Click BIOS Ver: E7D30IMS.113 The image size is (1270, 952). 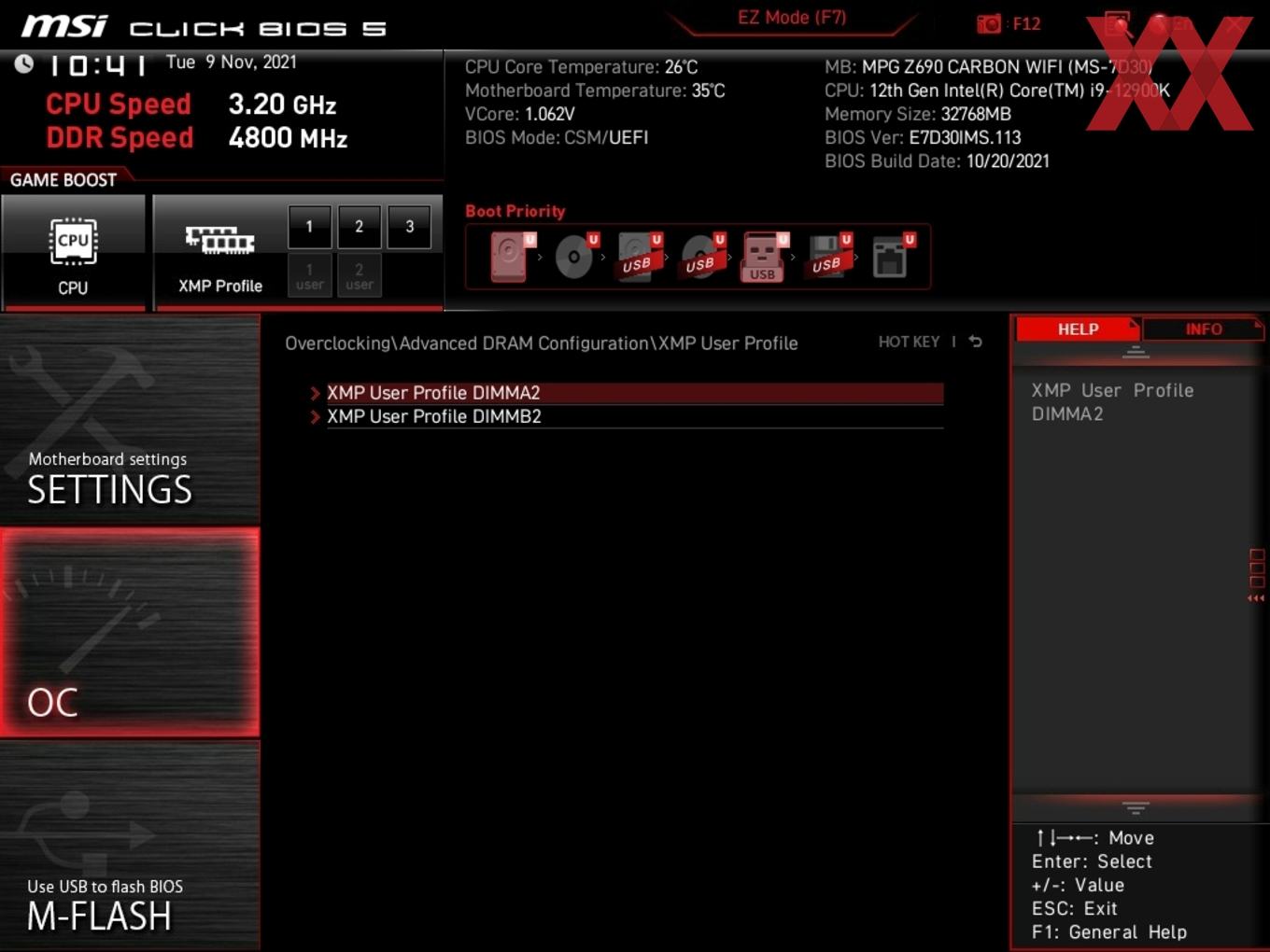click(x=923, y=137)
